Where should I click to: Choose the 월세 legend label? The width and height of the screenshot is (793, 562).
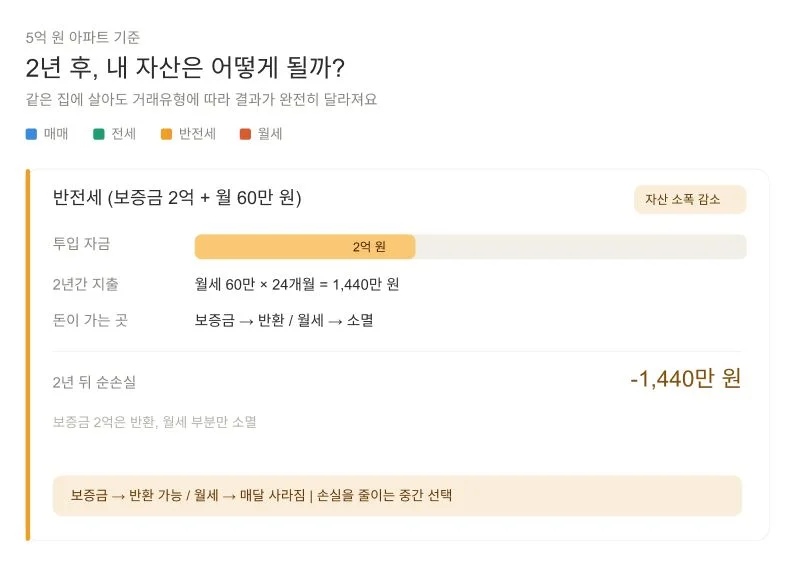click(269, 134)
